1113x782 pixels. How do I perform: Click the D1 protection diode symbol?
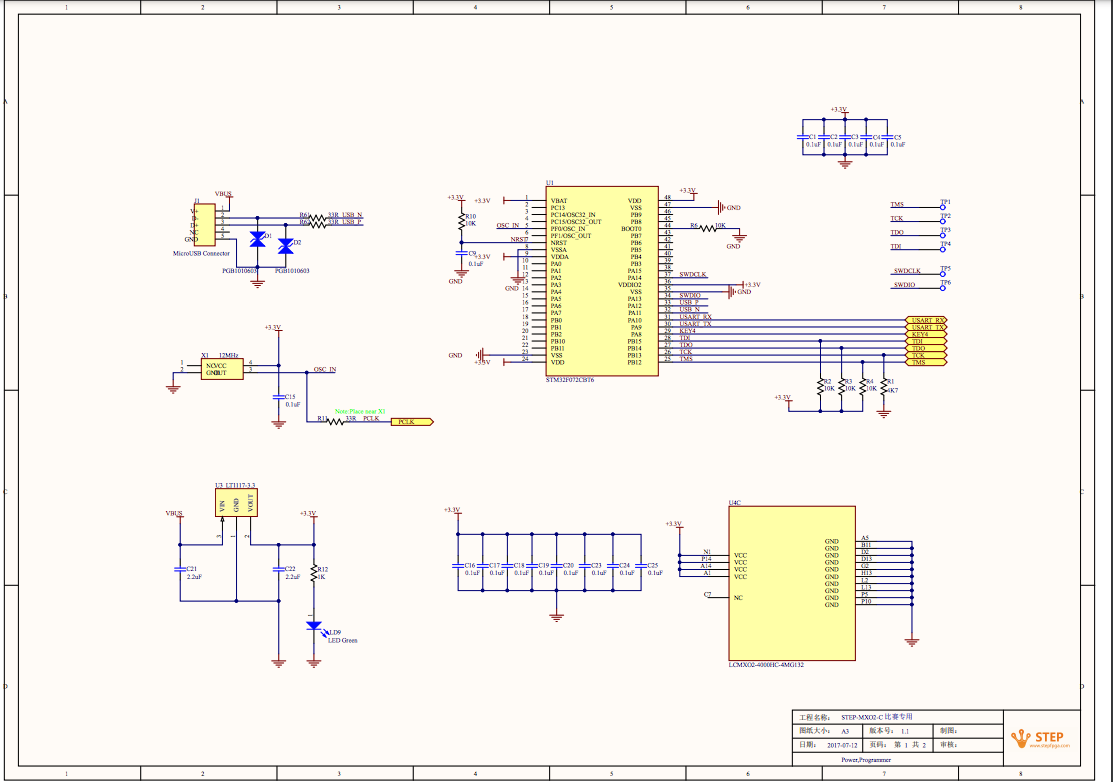click(258, 239)
